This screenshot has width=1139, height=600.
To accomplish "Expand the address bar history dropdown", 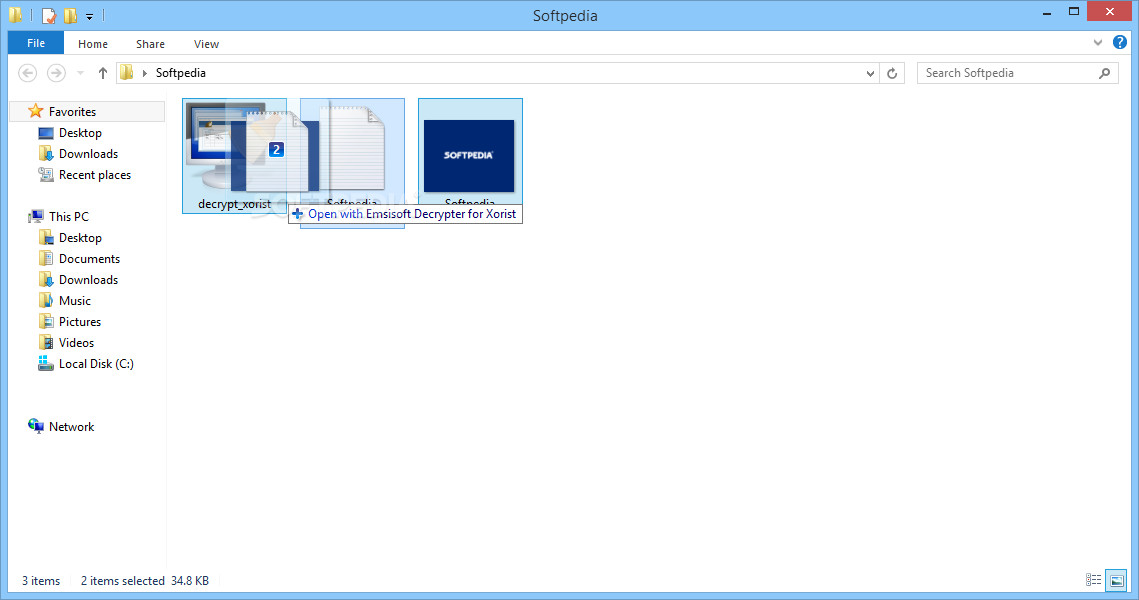I will tap(870, 73).
